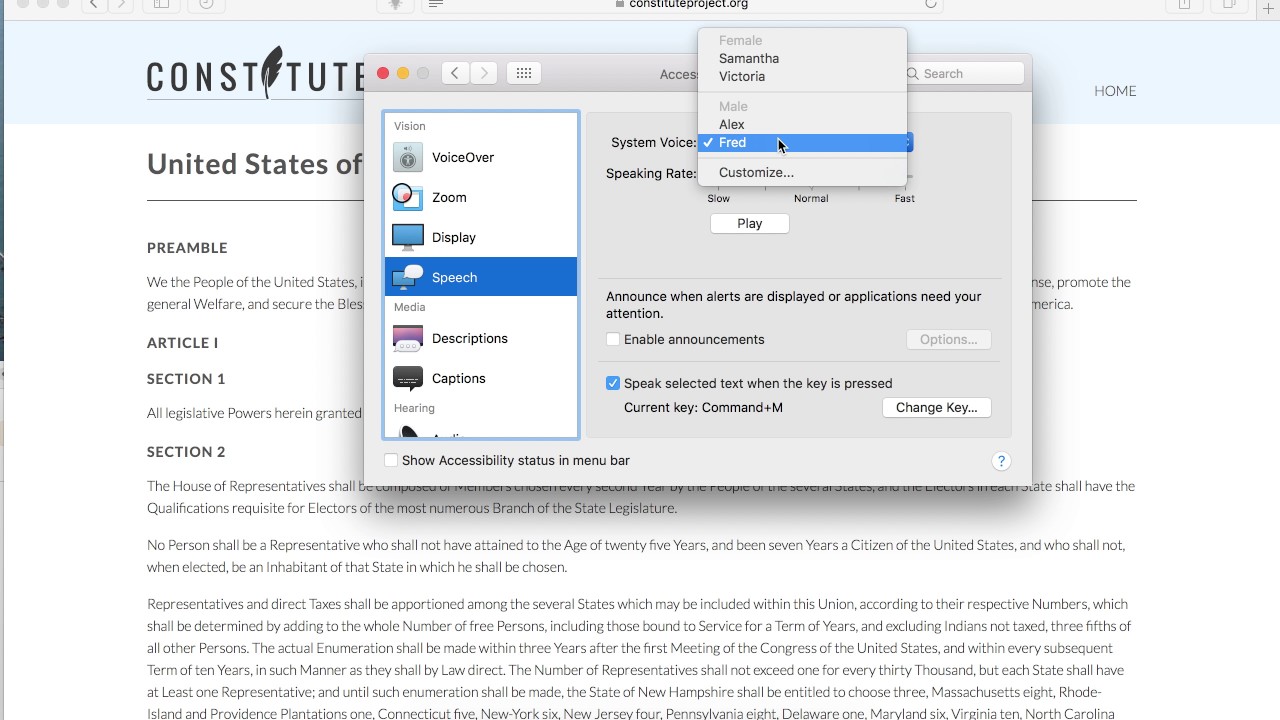This screenshot has width=1280, height=720.
Task: Open the Captions pane
Action: 481,378
